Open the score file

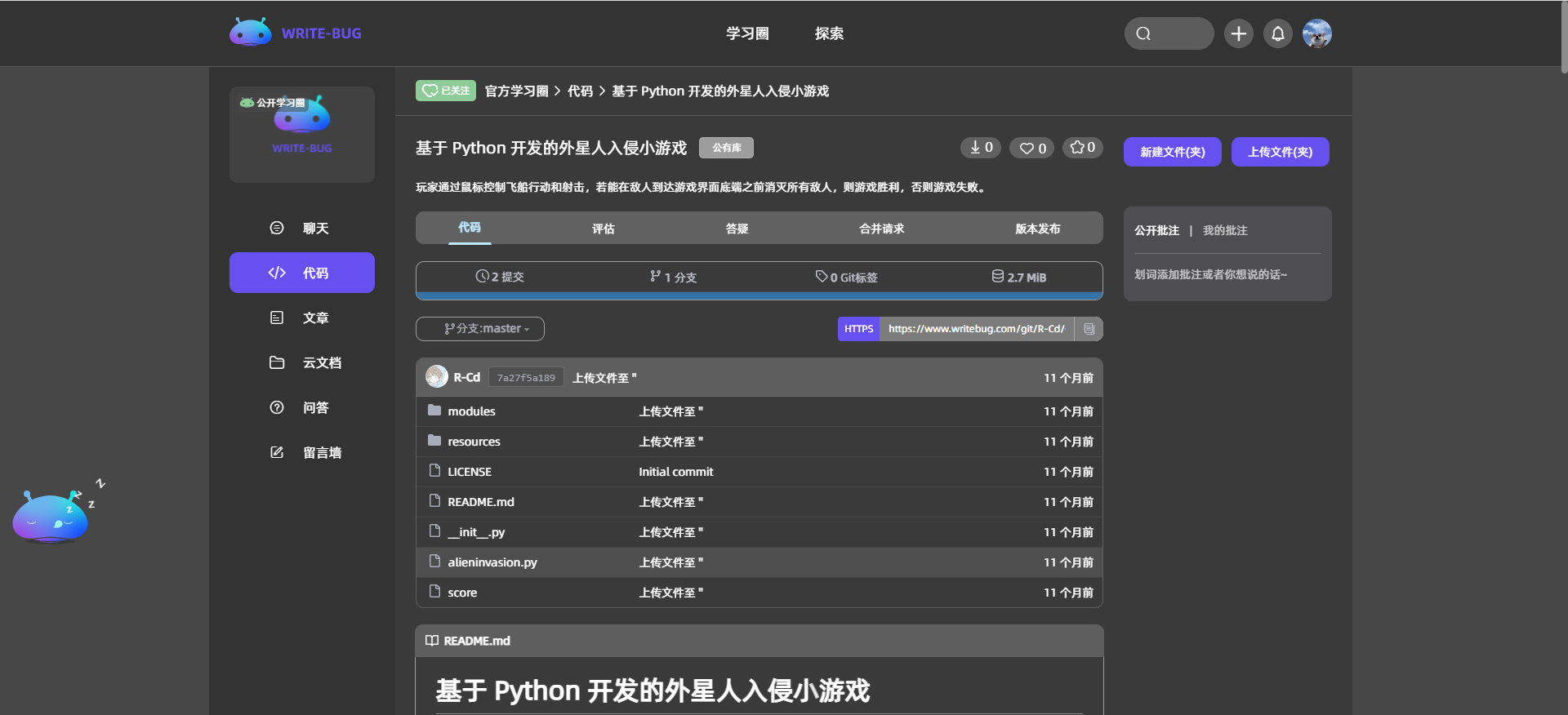[x=462, y=593]
